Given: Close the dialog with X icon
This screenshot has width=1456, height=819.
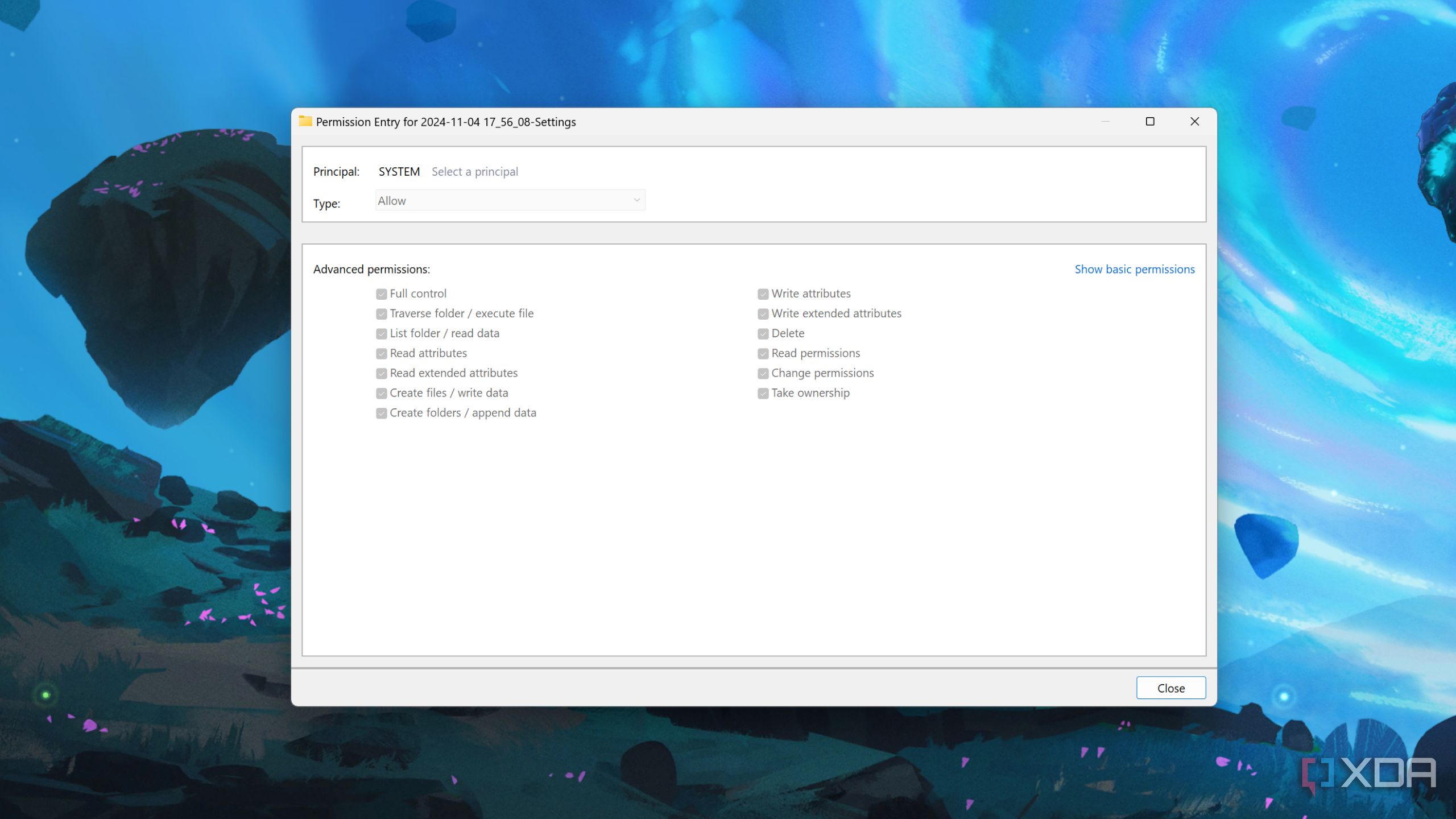Looking at the screenshot, I should [x=1194, y=121].
